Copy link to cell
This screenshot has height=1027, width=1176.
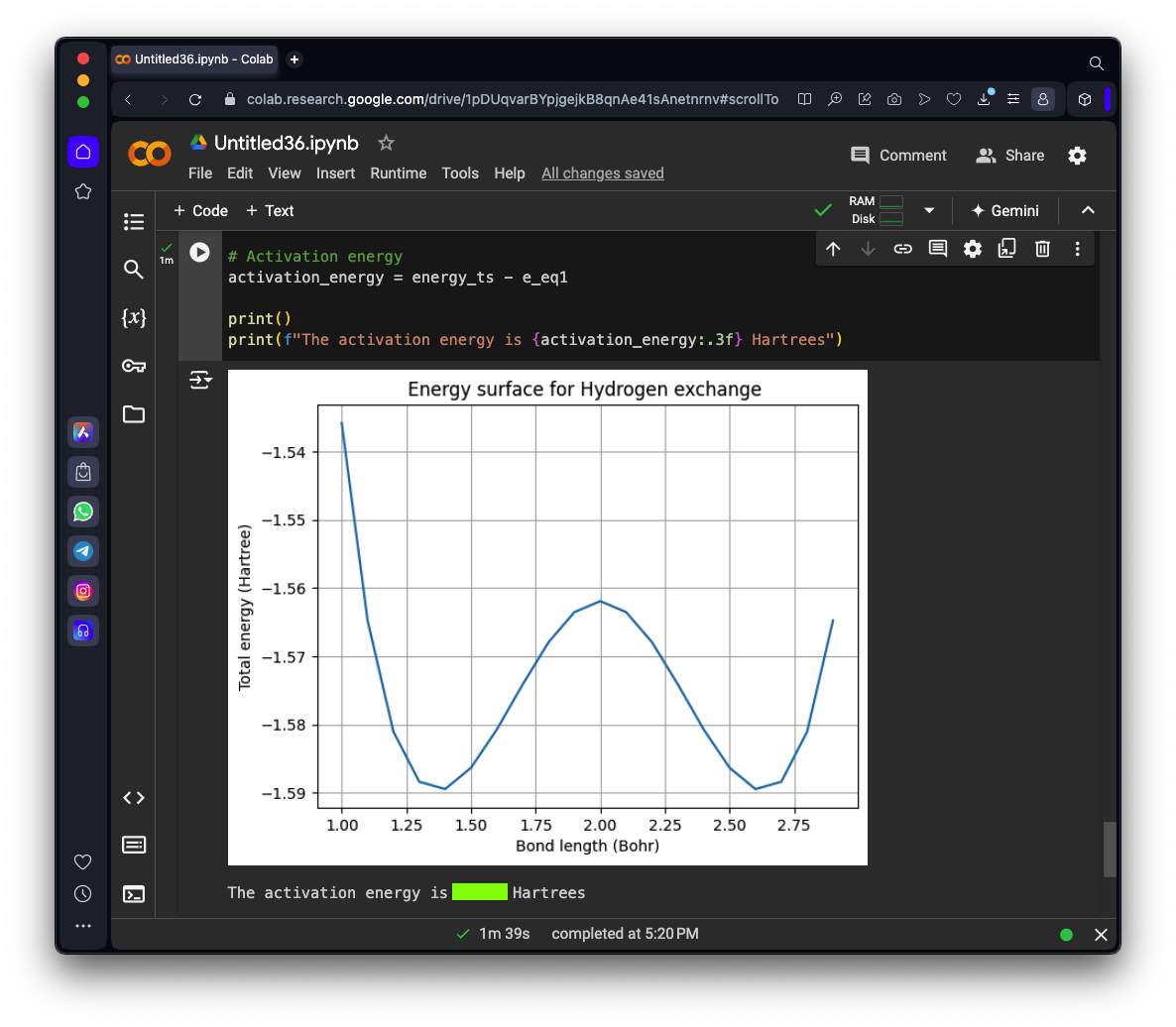[902, 249]
